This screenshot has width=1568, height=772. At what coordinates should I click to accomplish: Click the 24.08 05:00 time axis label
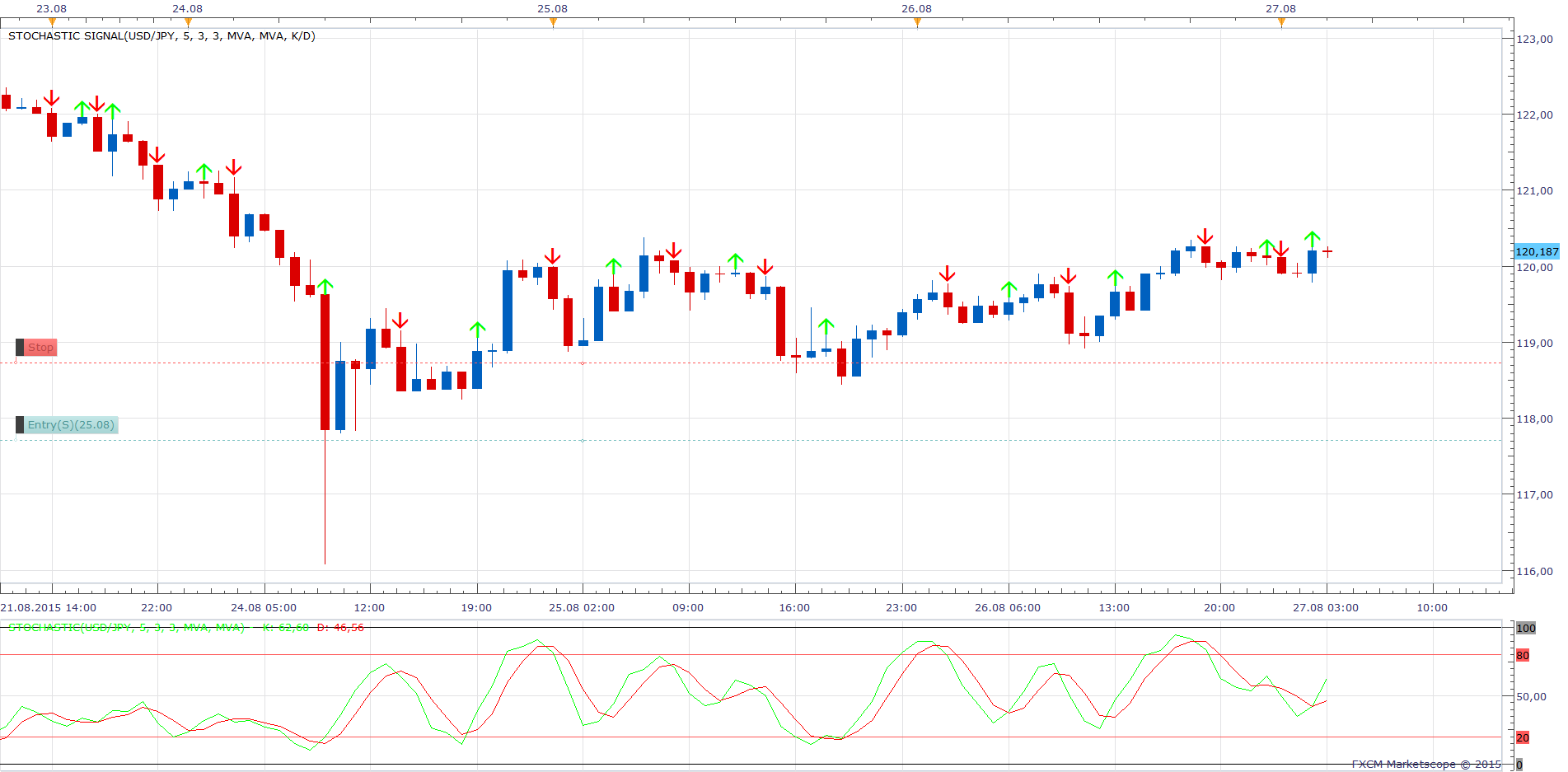click(x=264, y=608)
